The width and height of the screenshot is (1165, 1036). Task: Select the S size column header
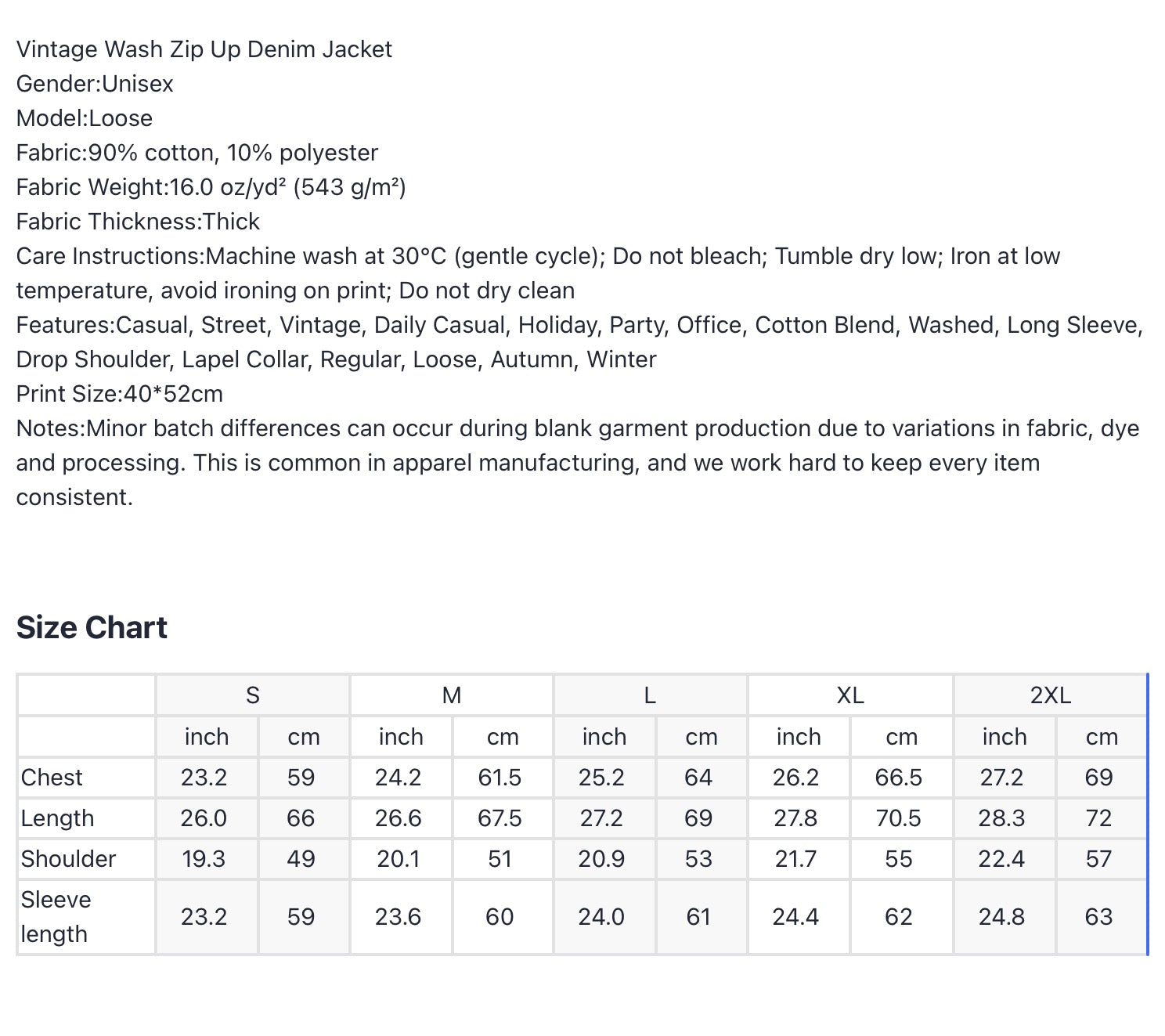click(x=252, y=695)
